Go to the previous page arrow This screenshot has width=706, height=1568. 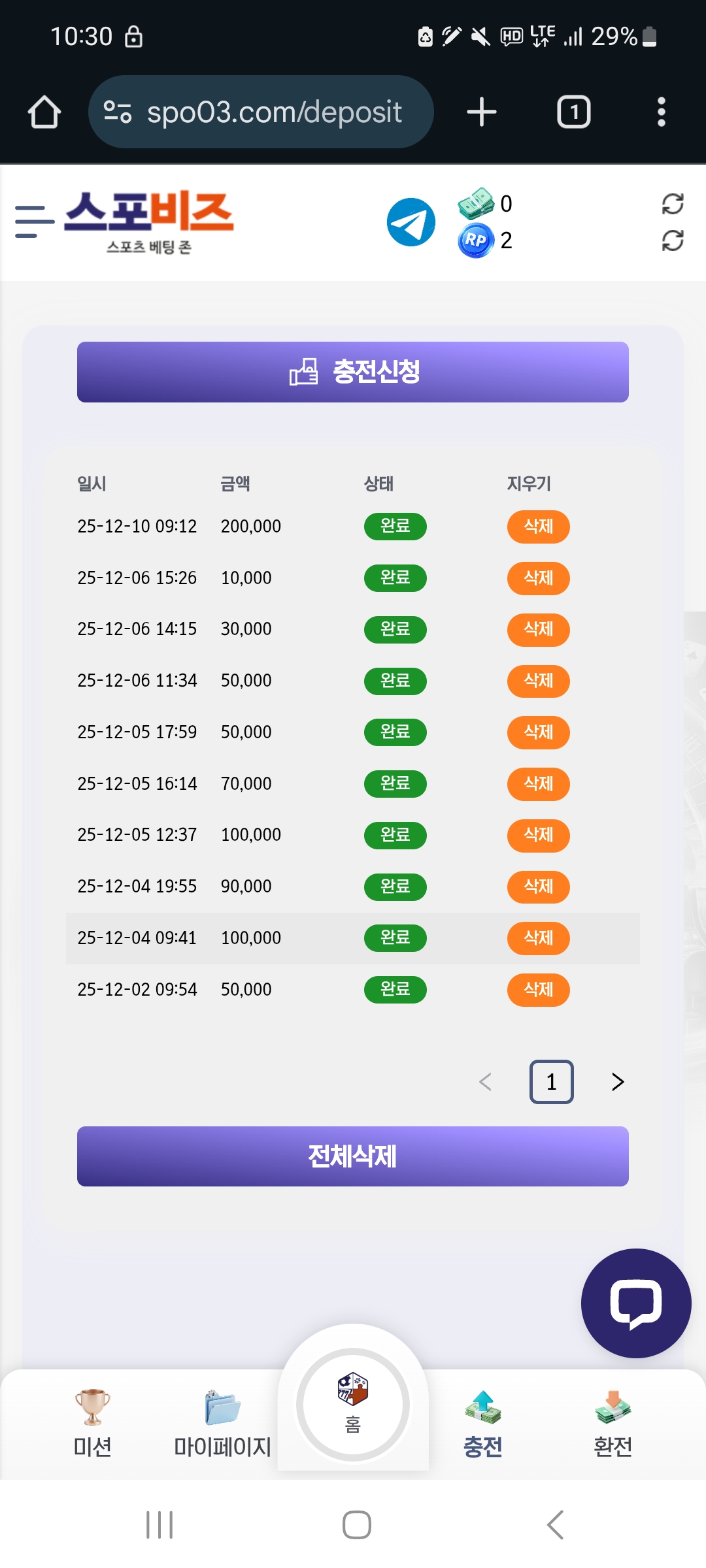click(x=485, y=1082)
